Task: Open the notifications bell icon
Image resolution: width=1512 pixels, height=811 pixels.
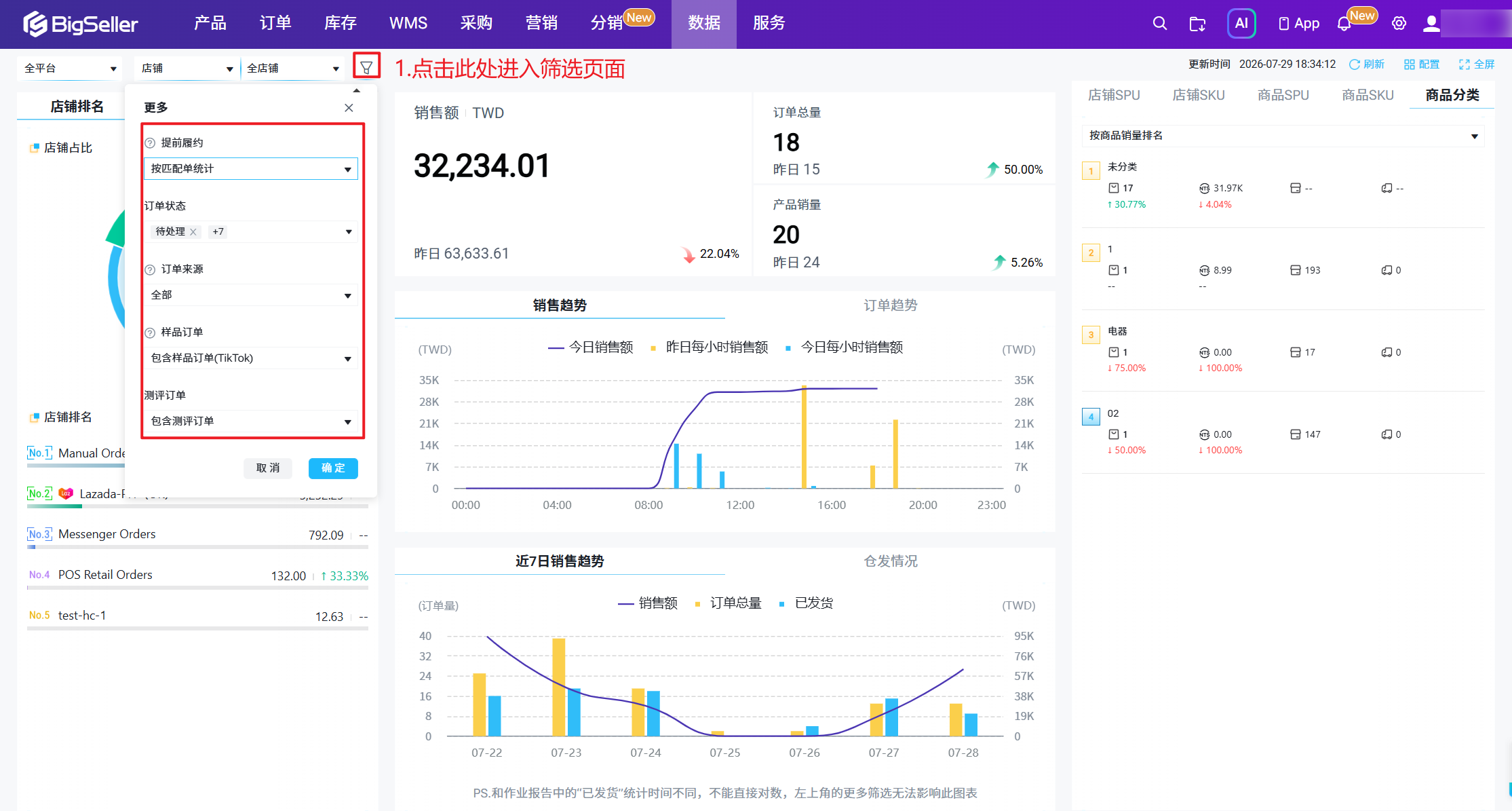Action: [1344, 24]
